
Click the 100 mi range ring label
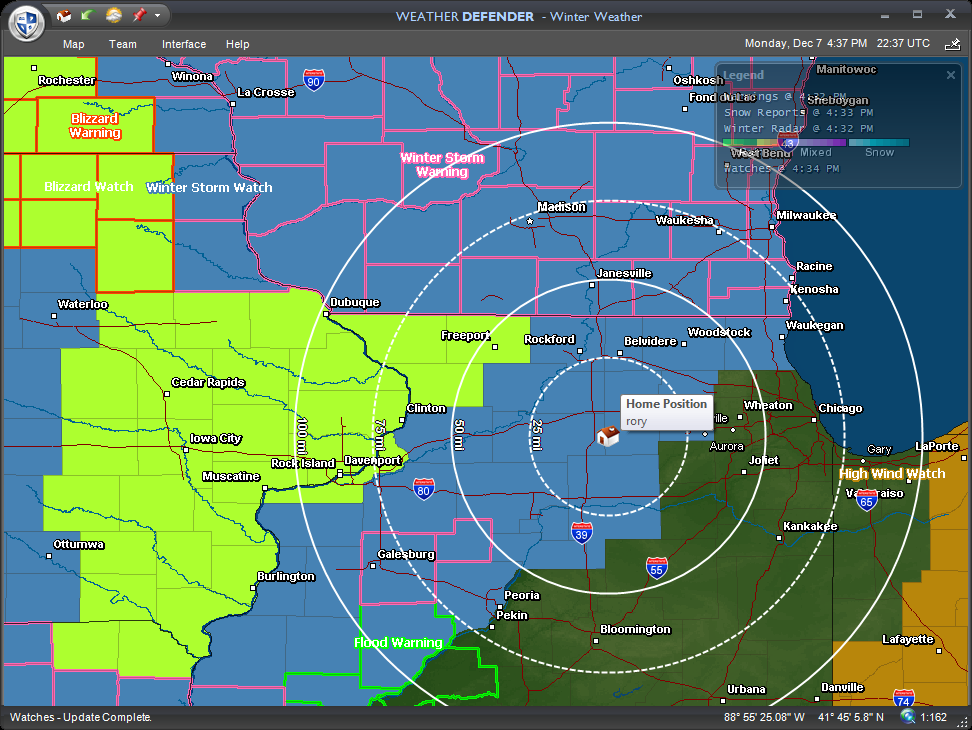tap(303, 436)
